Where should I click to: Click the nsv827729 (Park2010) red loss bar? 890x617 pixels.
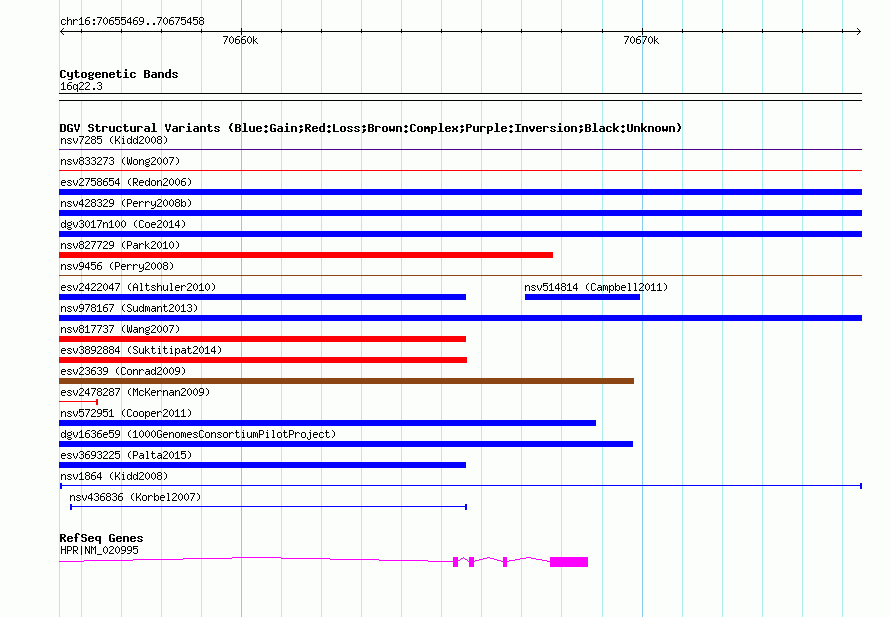[x=306, y=255]
